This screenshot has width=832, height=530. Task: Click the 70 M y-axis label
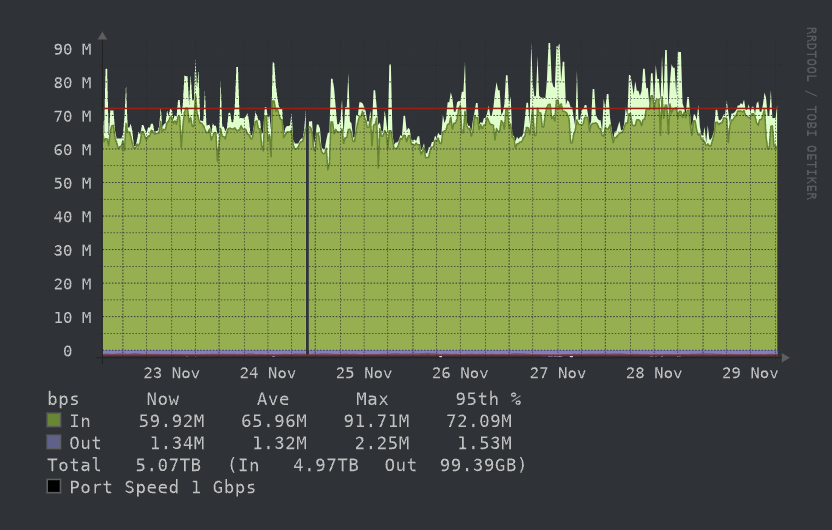(x=72, y=116)
